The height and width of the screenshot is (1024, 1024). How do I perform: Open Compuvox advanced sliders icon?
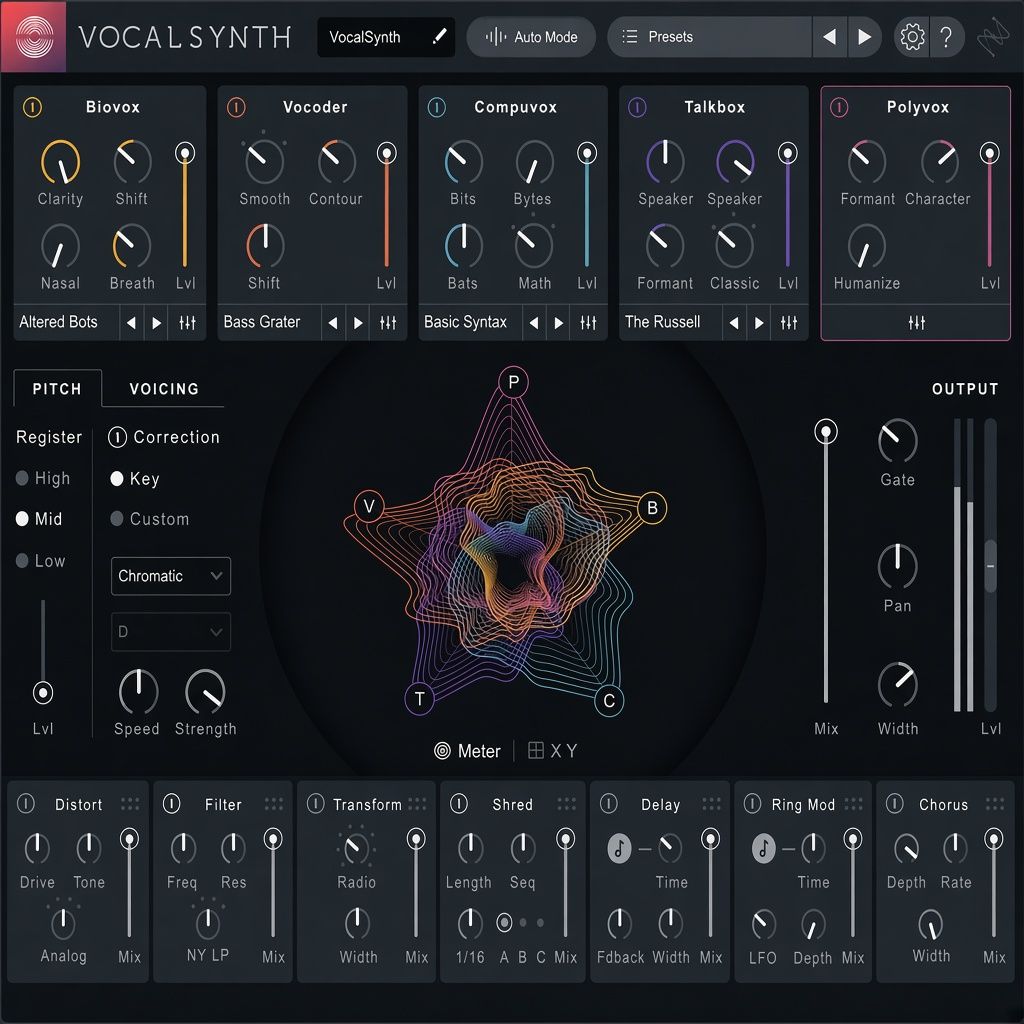[x=588, y=322]
